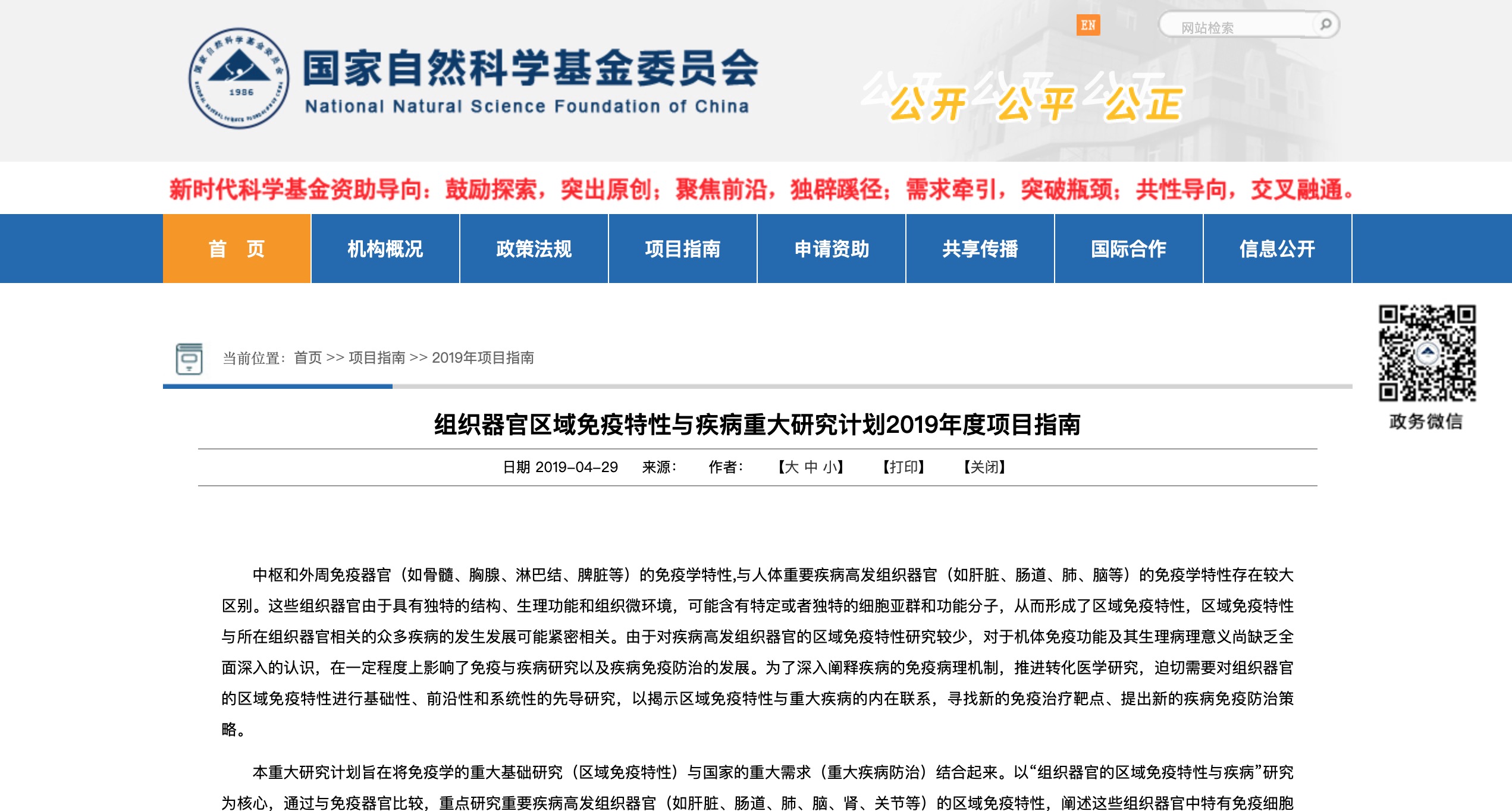The image size is (1512, 811).
Task: Click paragraph starting 中枢和外周免疫器官
Action: [x=758, y=652]
